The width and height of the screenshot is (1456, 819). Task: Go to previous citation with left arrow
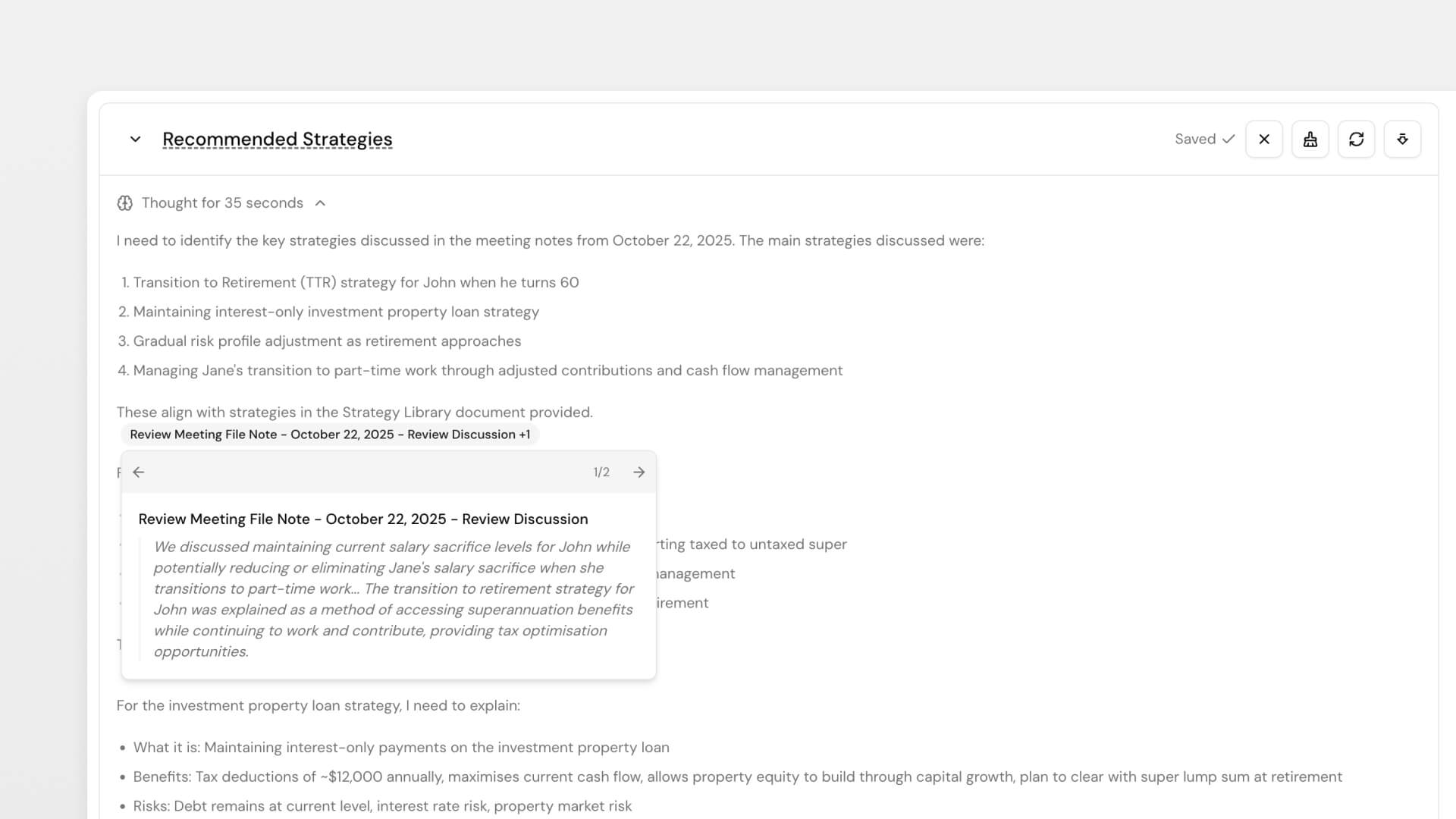[139, 472]
